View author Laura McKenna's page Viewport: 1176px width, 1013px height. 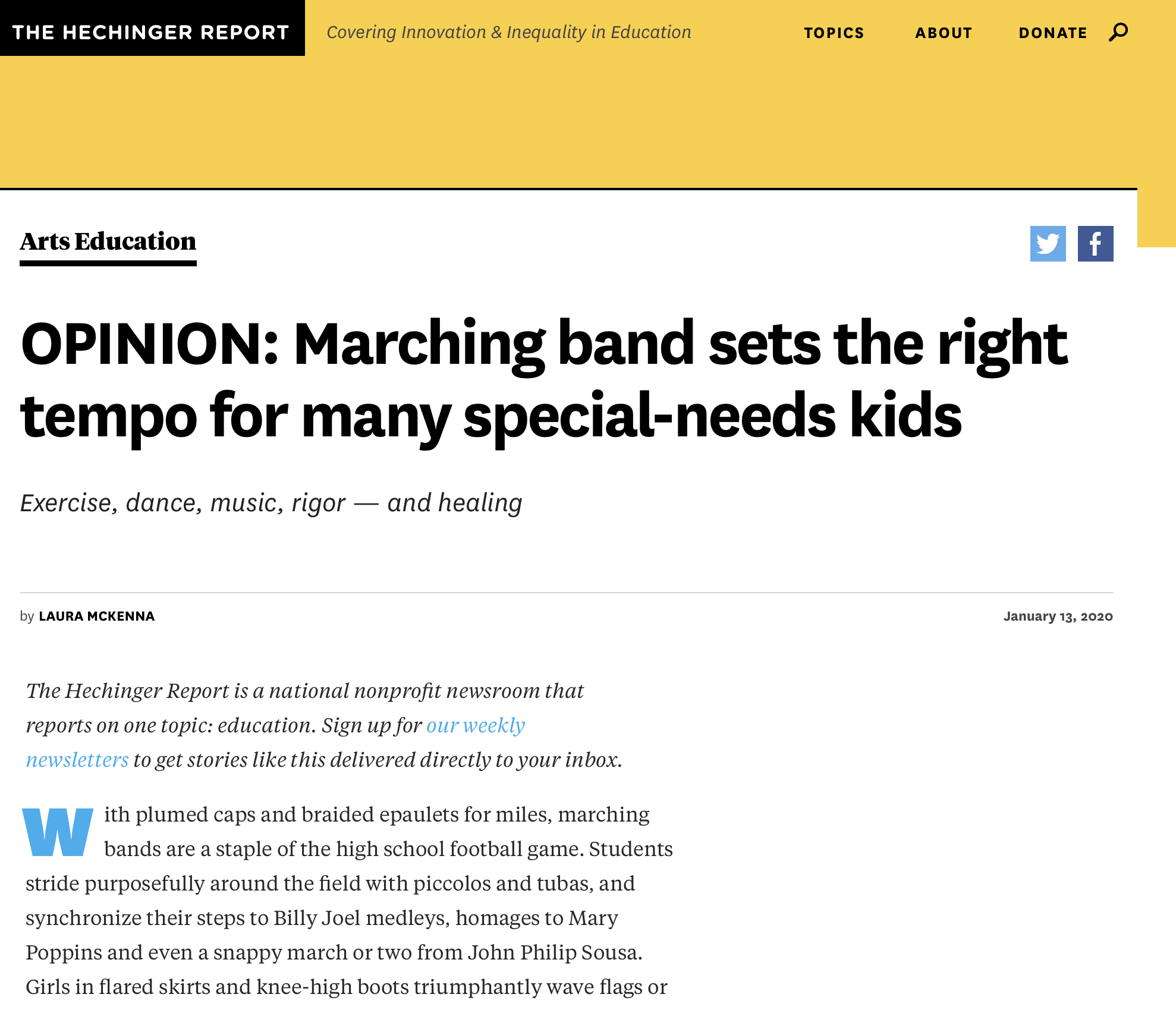tap(96, 616)
